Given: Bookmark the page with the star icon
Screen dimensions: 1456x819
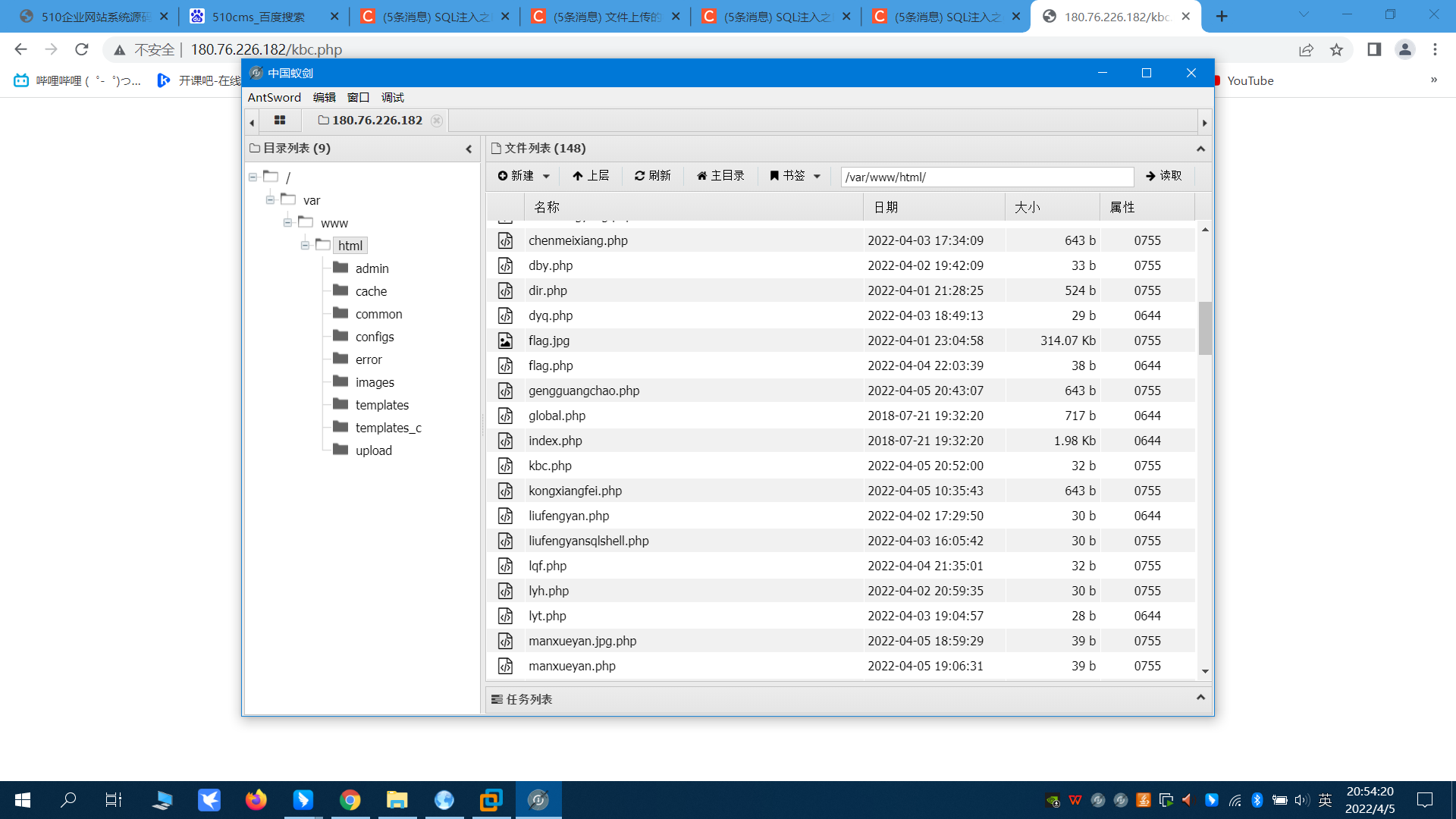Looking at the screenshot, I should click(x=1337, y=49).
